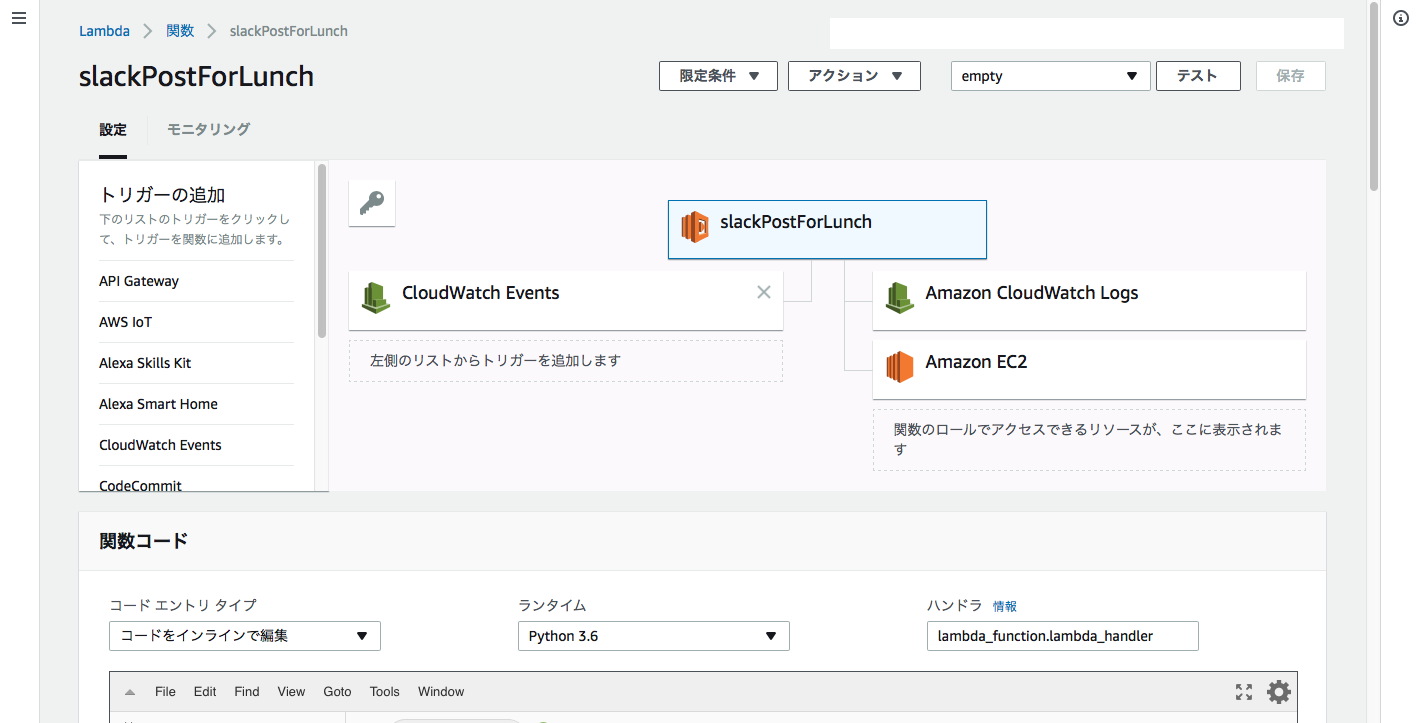Select the CloudWatch Events trigger card
The width and height of the screenshot is (1421, 723).
[565, 299]
